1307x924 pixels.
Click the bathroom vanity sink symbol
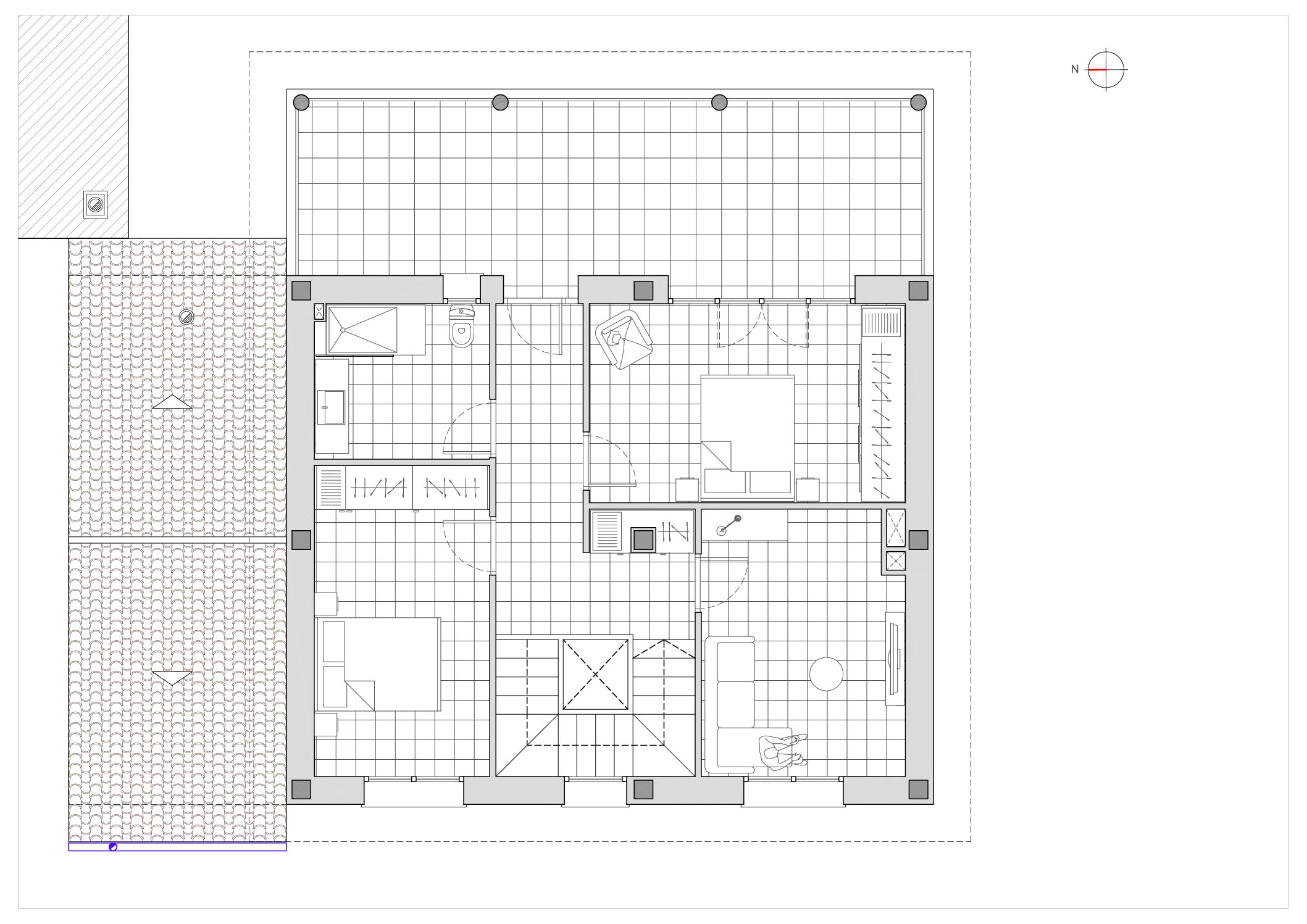(331, 407)
